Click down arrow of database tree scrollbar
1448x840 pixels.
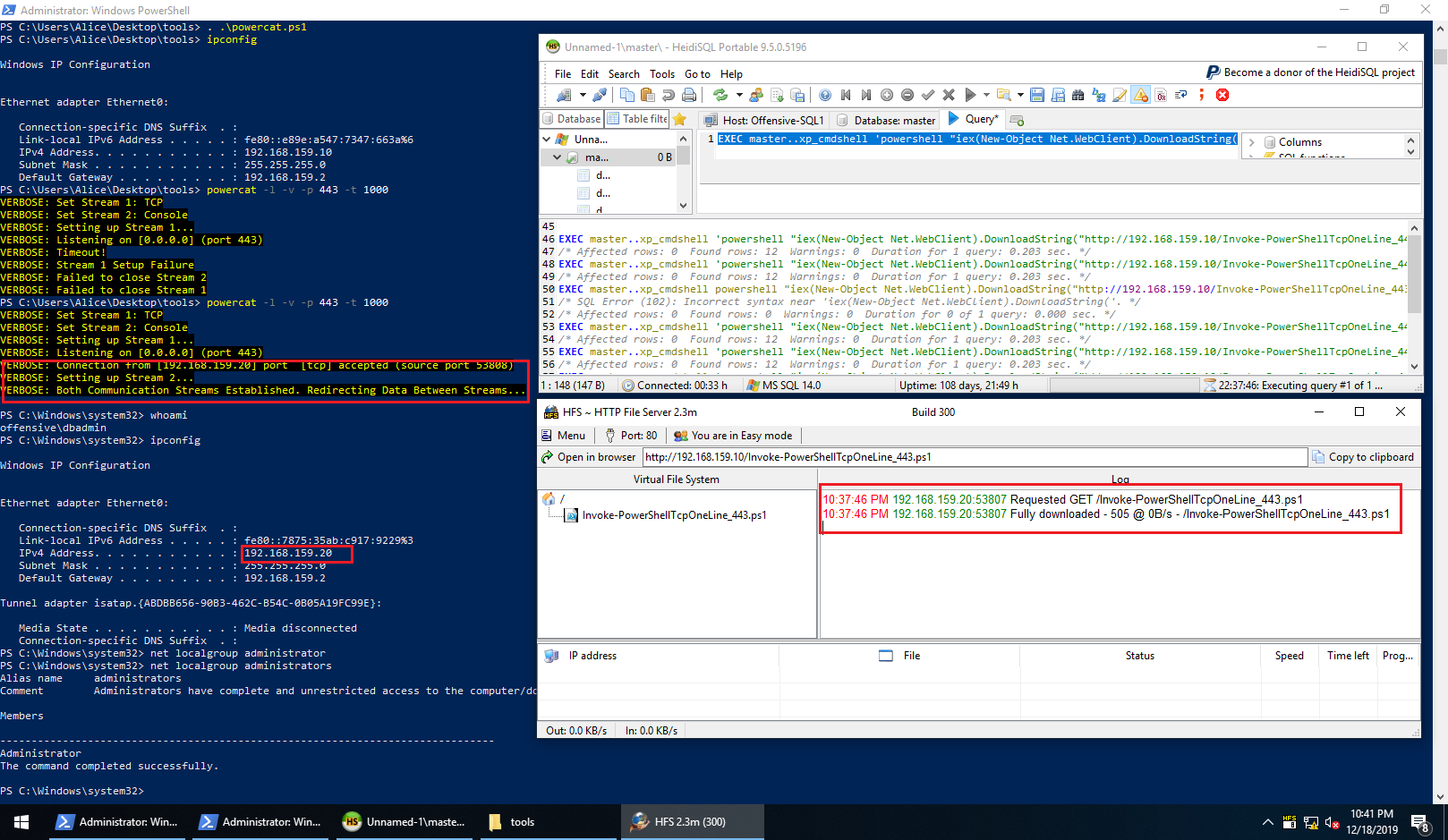[x=684, y=206]
